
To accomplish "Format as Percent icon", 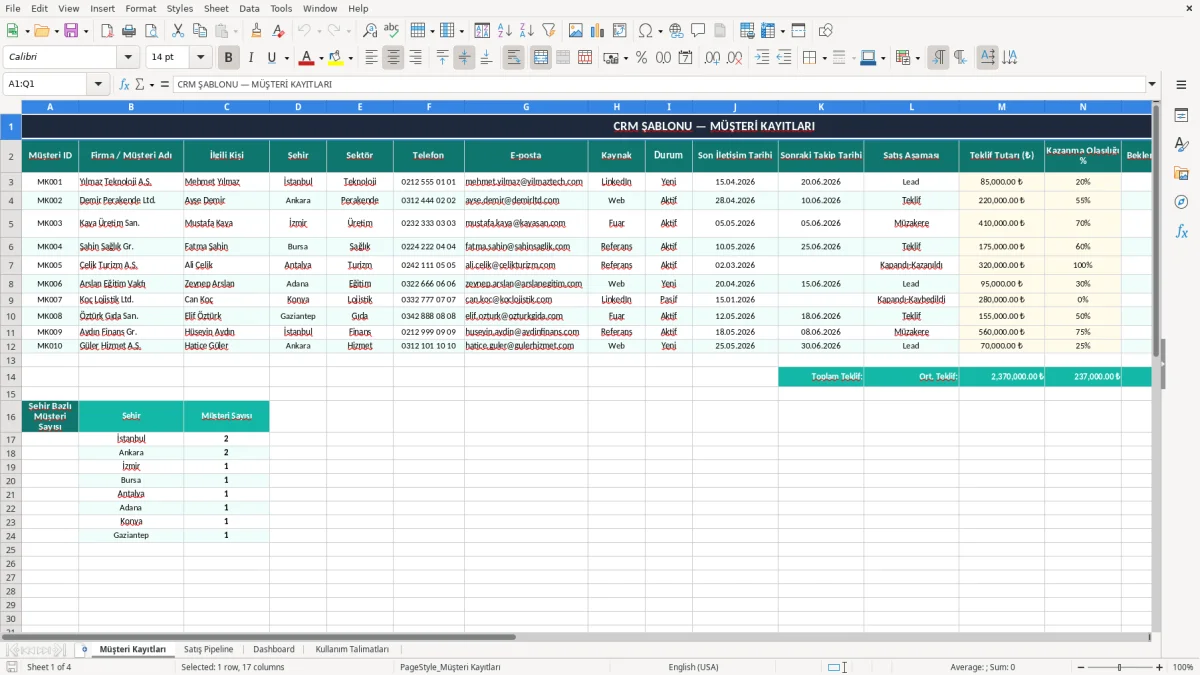I will [x=642, y=58].
